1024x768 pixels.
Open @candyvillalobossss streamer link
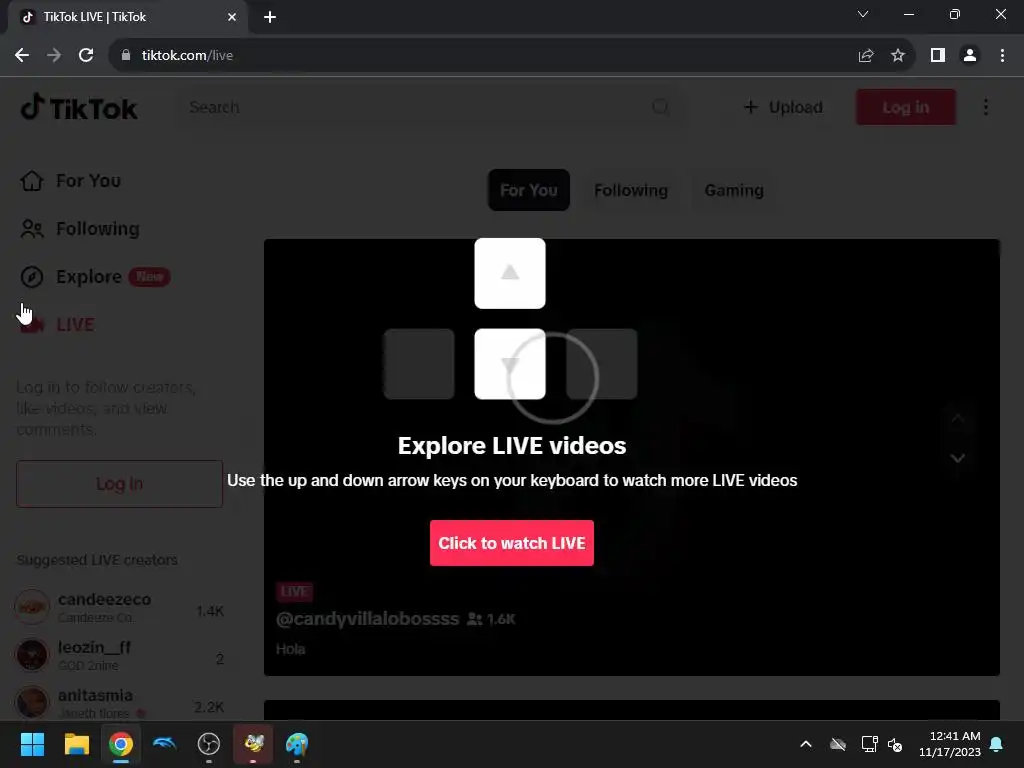[368, 618]
